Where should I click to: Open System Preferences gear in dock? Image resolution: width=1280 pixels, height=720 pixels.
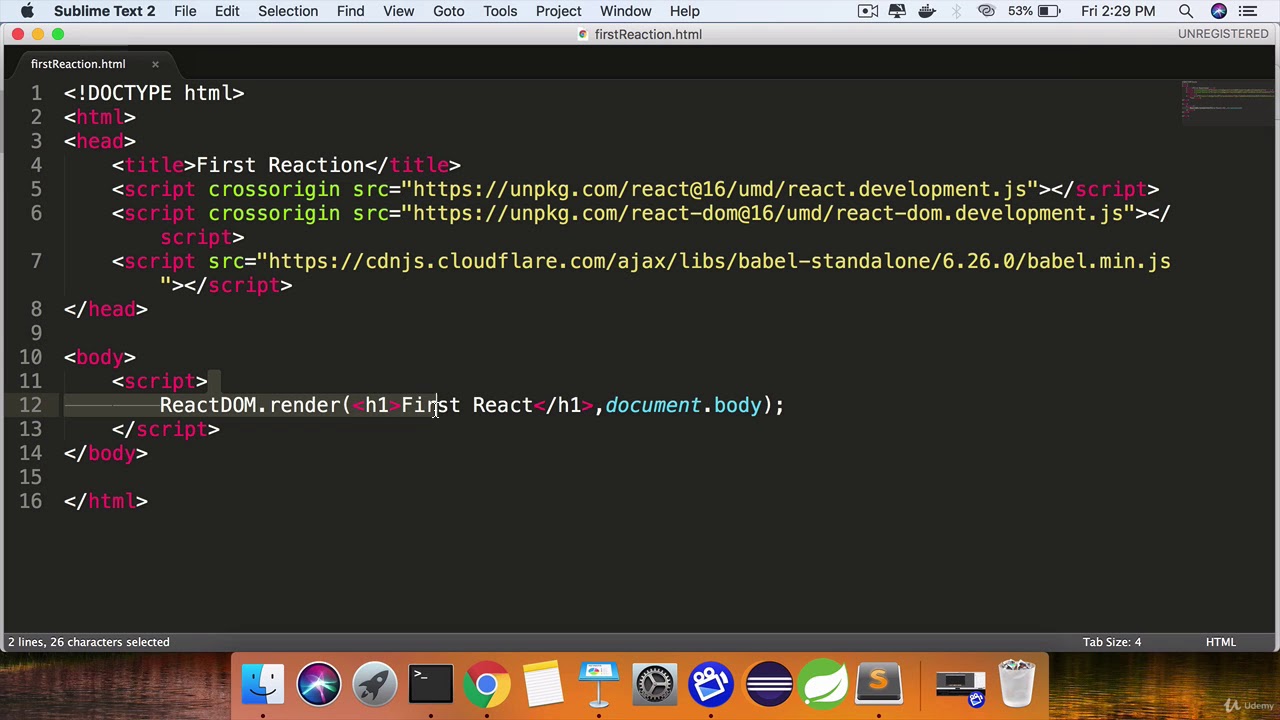click(655, 684)
